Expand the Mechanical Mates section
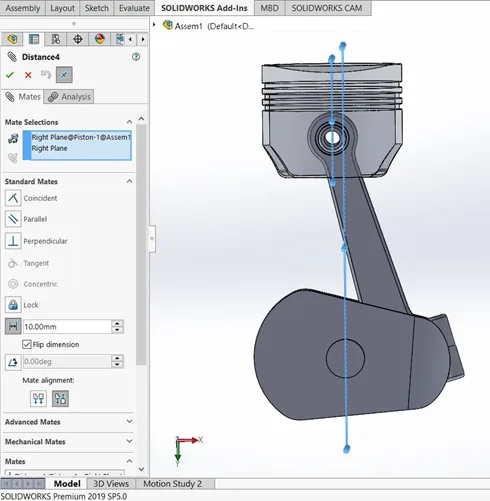The width and height of the screenshot is (490, 501). (129, 441)
